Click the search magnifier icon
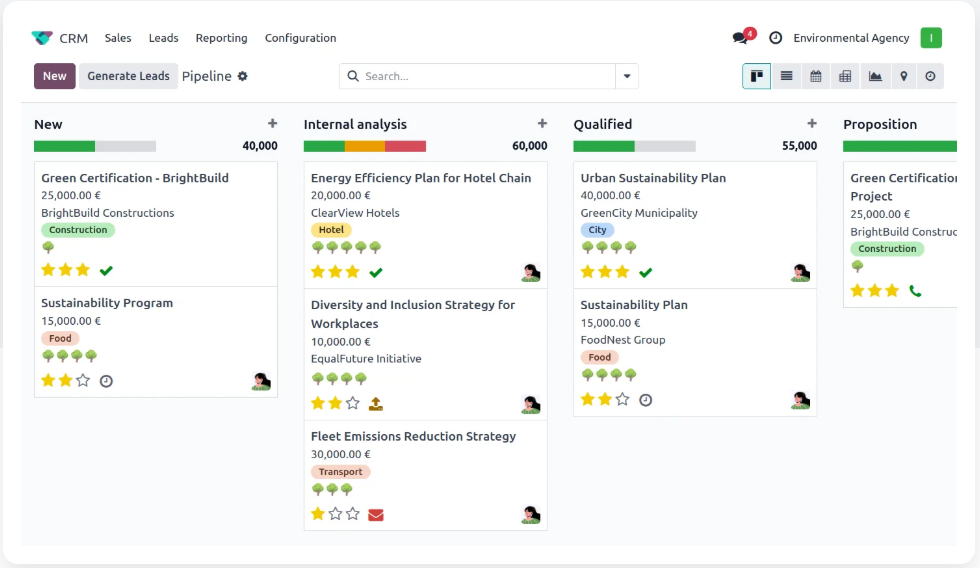The width and height of the screenshot is (980, 568). (x=353, y=76)
